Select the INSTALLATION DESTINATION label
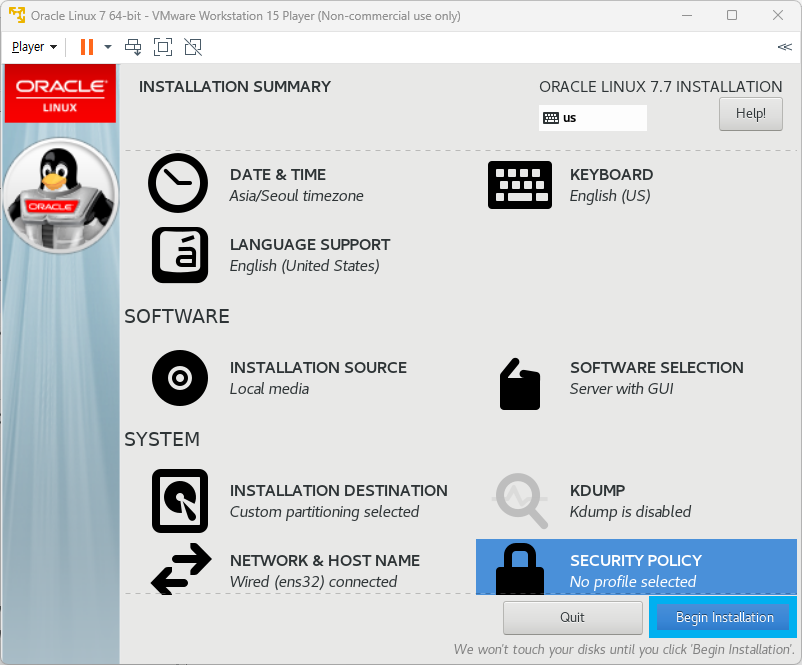This screenshot has height=665, width=802. click(339, 491)
